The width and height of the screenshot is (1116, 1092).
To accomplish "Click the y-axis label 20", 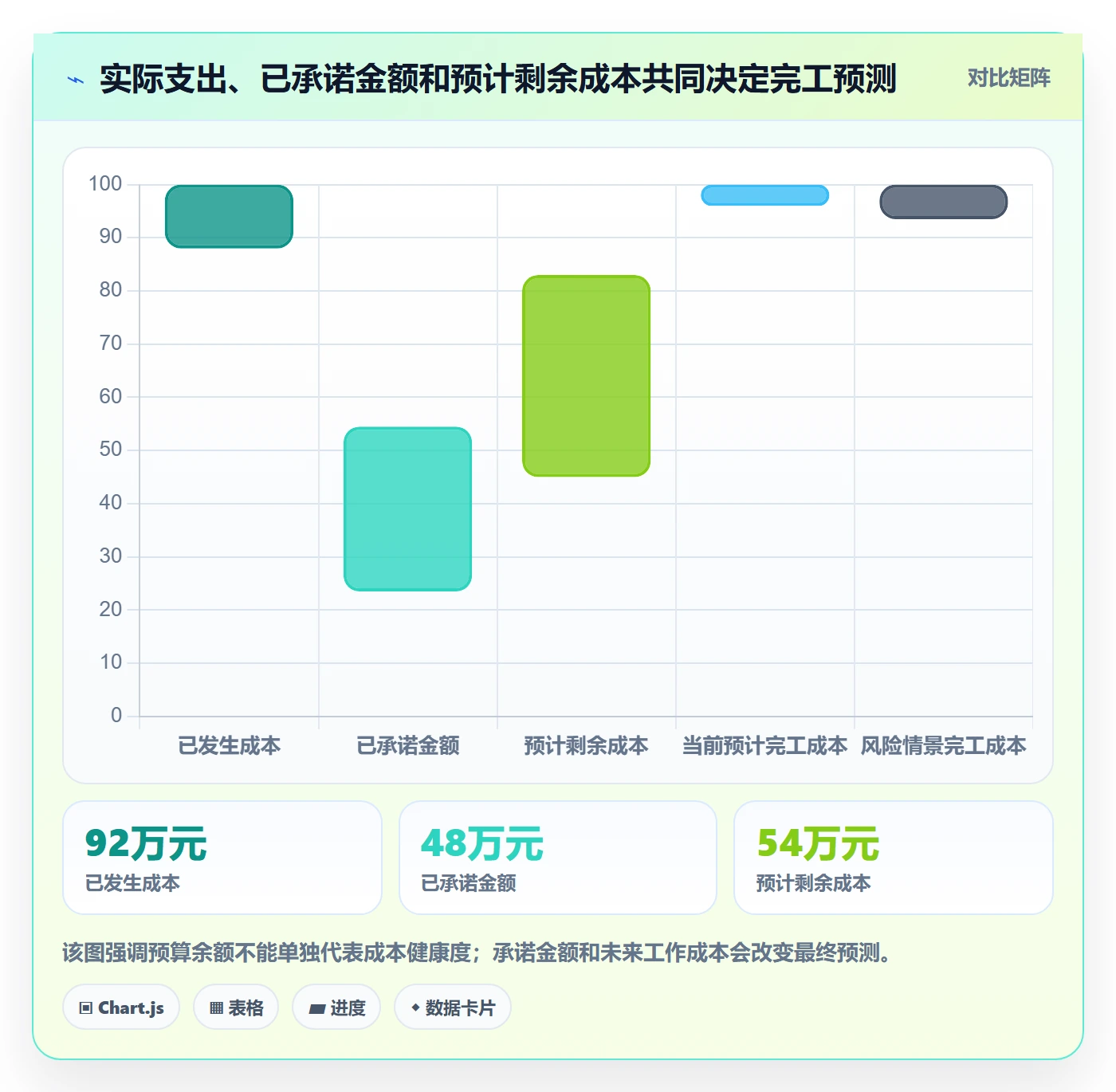I will point(111,610).
